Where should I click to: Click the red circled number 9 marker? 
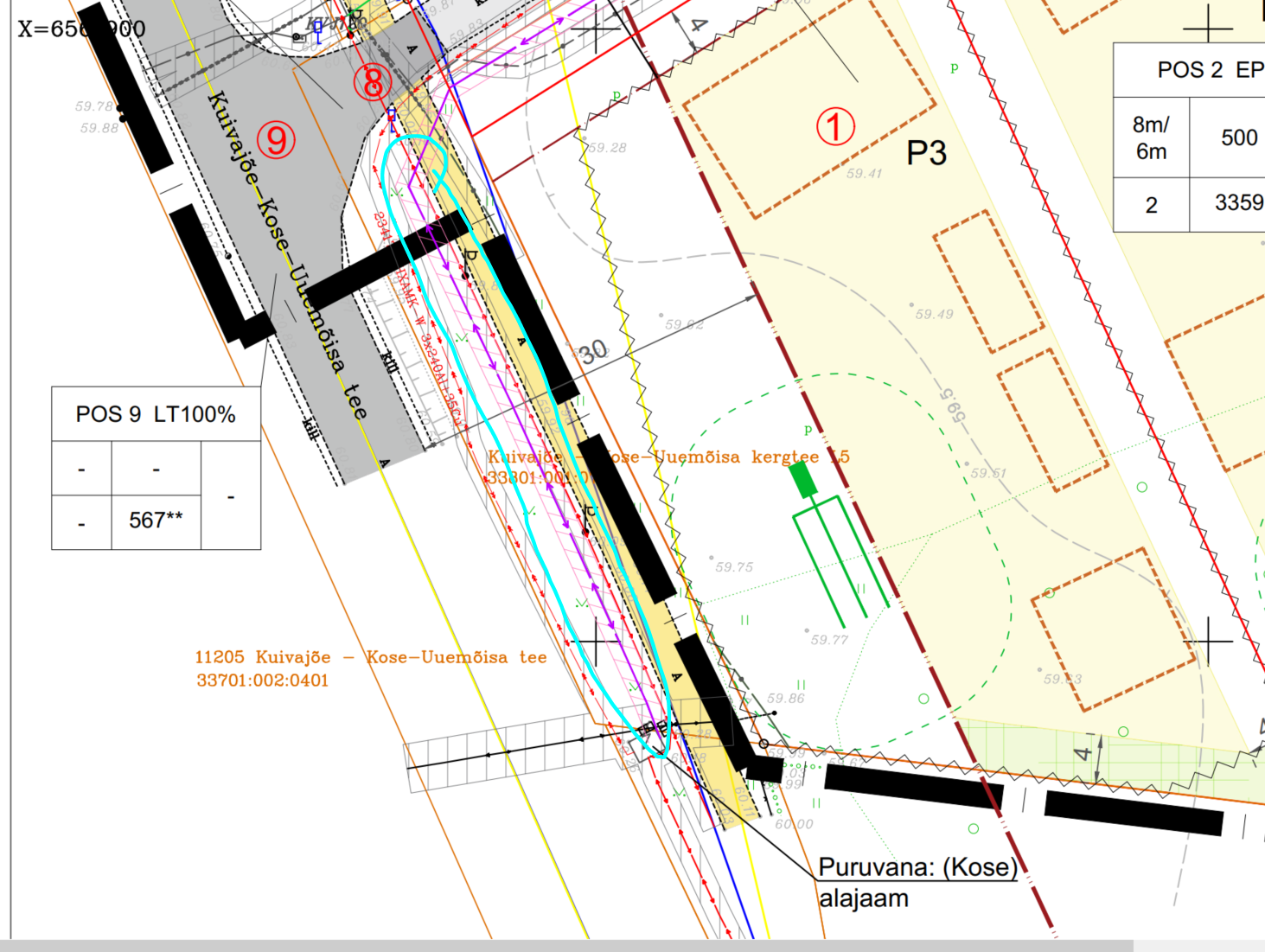[x=276, y=139]
